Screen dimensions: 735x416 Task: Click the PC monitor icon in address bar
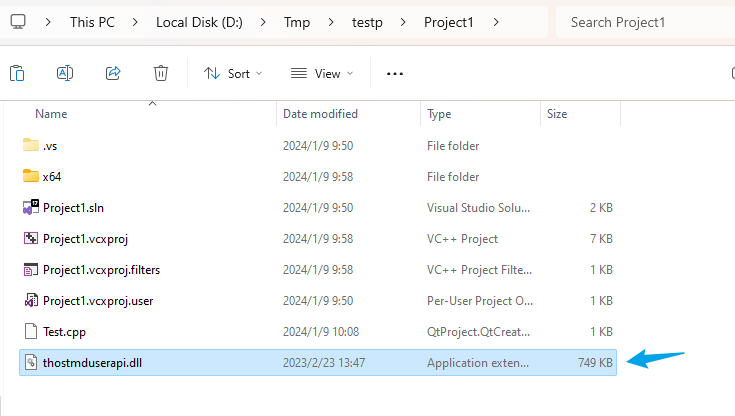(18, 22)
